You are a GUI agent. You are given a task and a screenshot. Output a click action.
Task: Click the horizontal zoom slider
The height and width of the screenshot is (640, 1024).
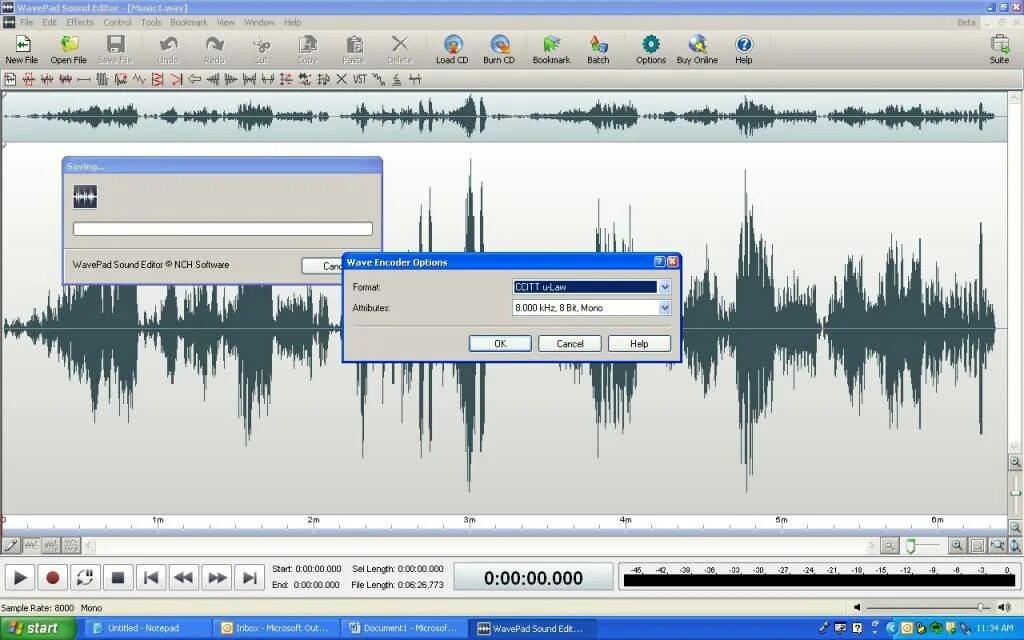tap(921, 545)
